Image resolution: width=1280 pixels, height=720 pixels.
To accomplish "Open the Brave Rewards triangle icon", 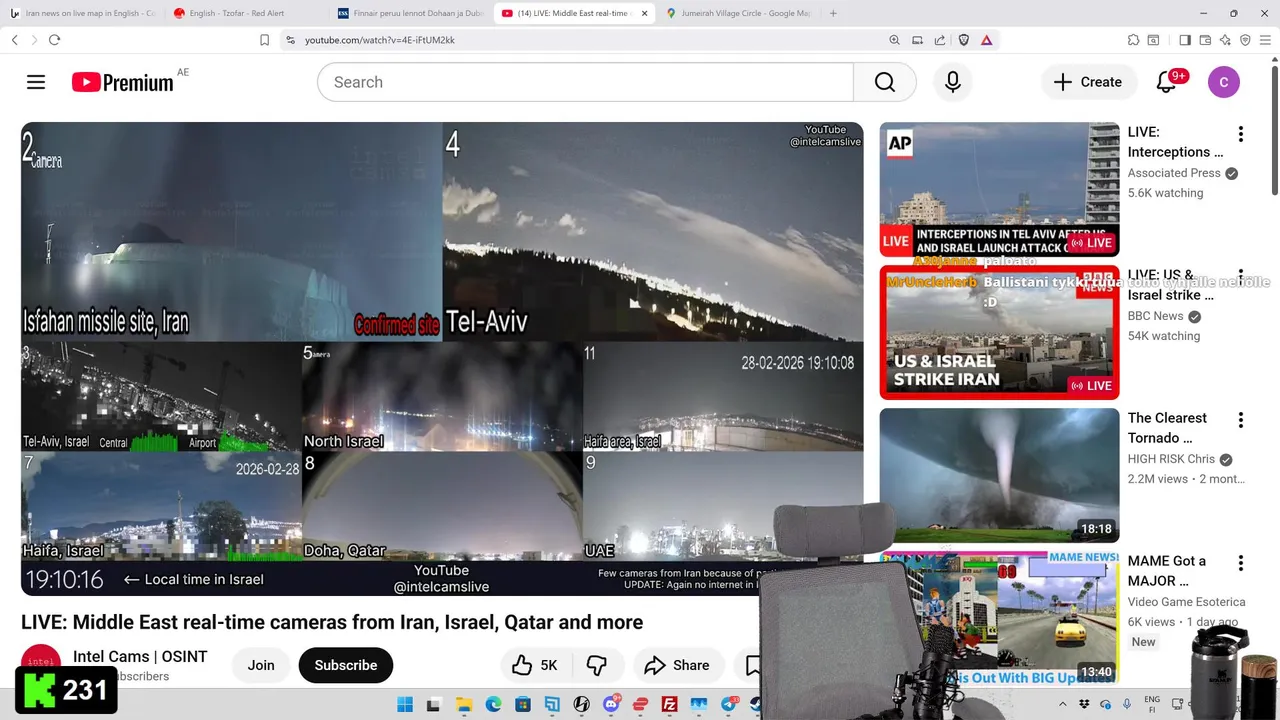I will [x=986, y=40].
